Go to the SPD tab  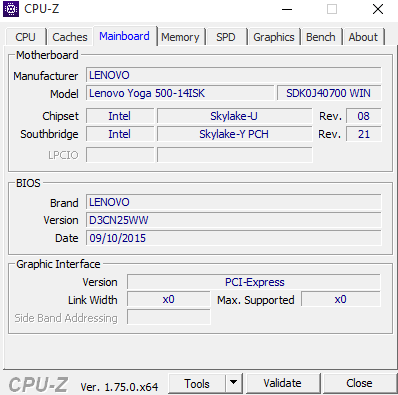tap(226, 37)
